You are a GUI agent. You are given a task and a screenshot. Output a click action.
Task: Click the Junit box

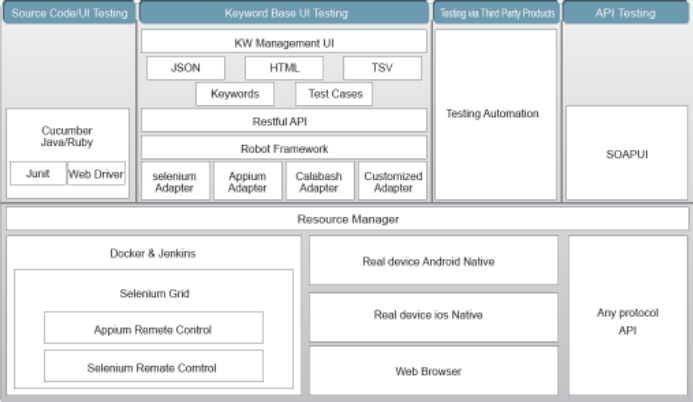[x=38, y=174]
